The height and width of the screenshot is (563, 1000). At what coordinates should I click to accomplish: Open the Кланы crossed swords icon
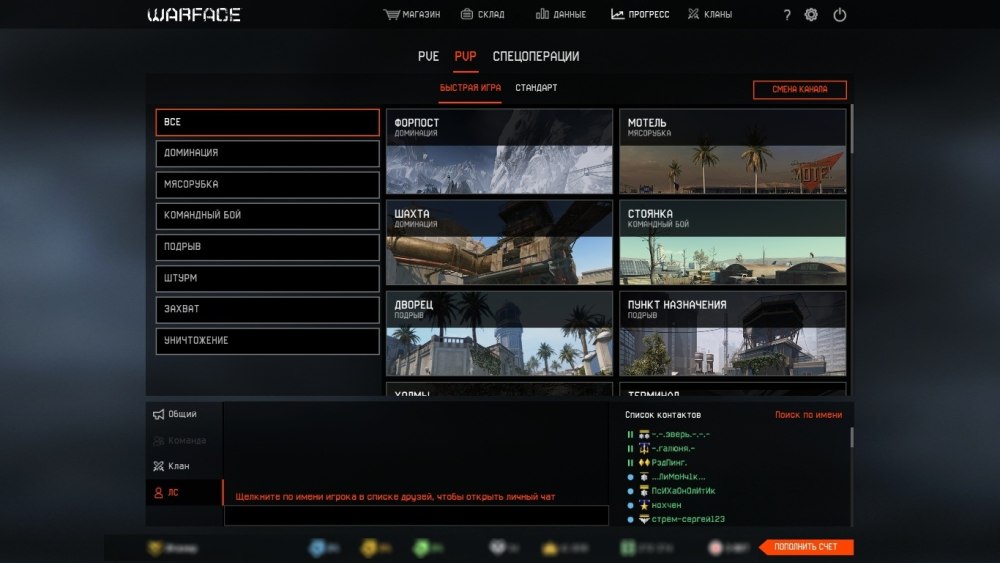coord(694,15)
